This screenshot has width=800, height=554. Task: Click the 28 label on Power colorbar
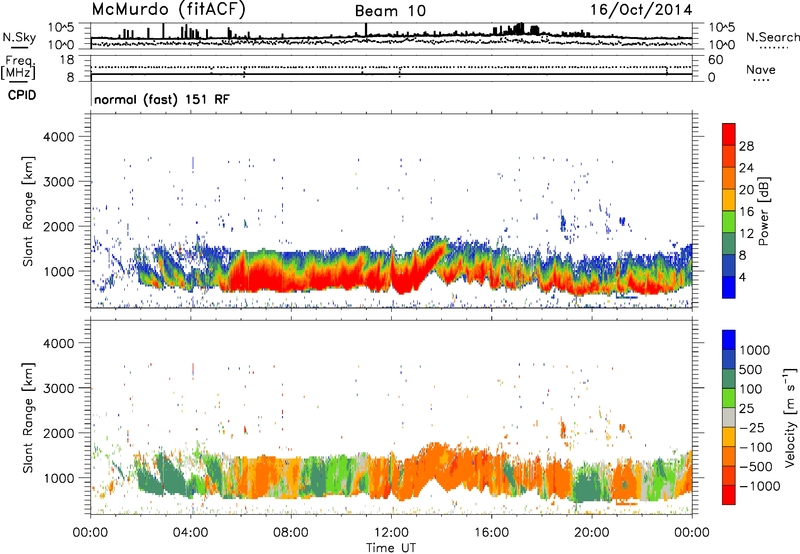pos(746,146)
